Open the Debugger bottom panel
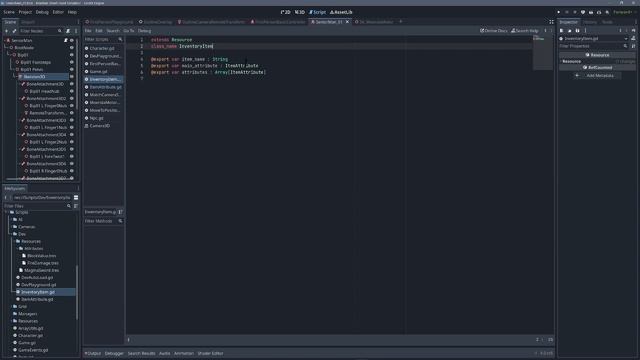 click(114, 353)
